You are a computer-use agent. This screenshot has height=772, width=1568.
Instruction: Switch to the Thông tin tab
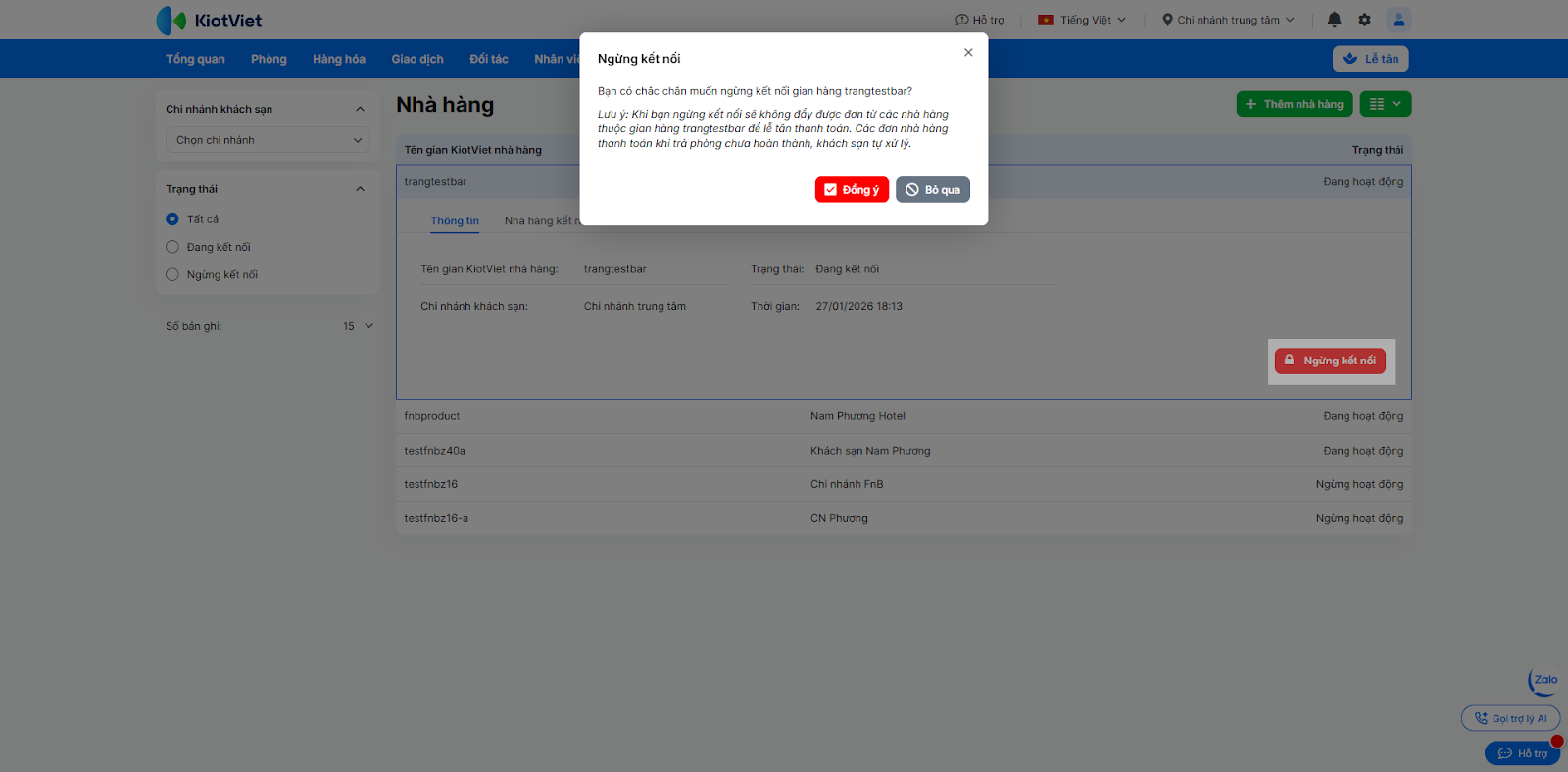pos(455,221)
